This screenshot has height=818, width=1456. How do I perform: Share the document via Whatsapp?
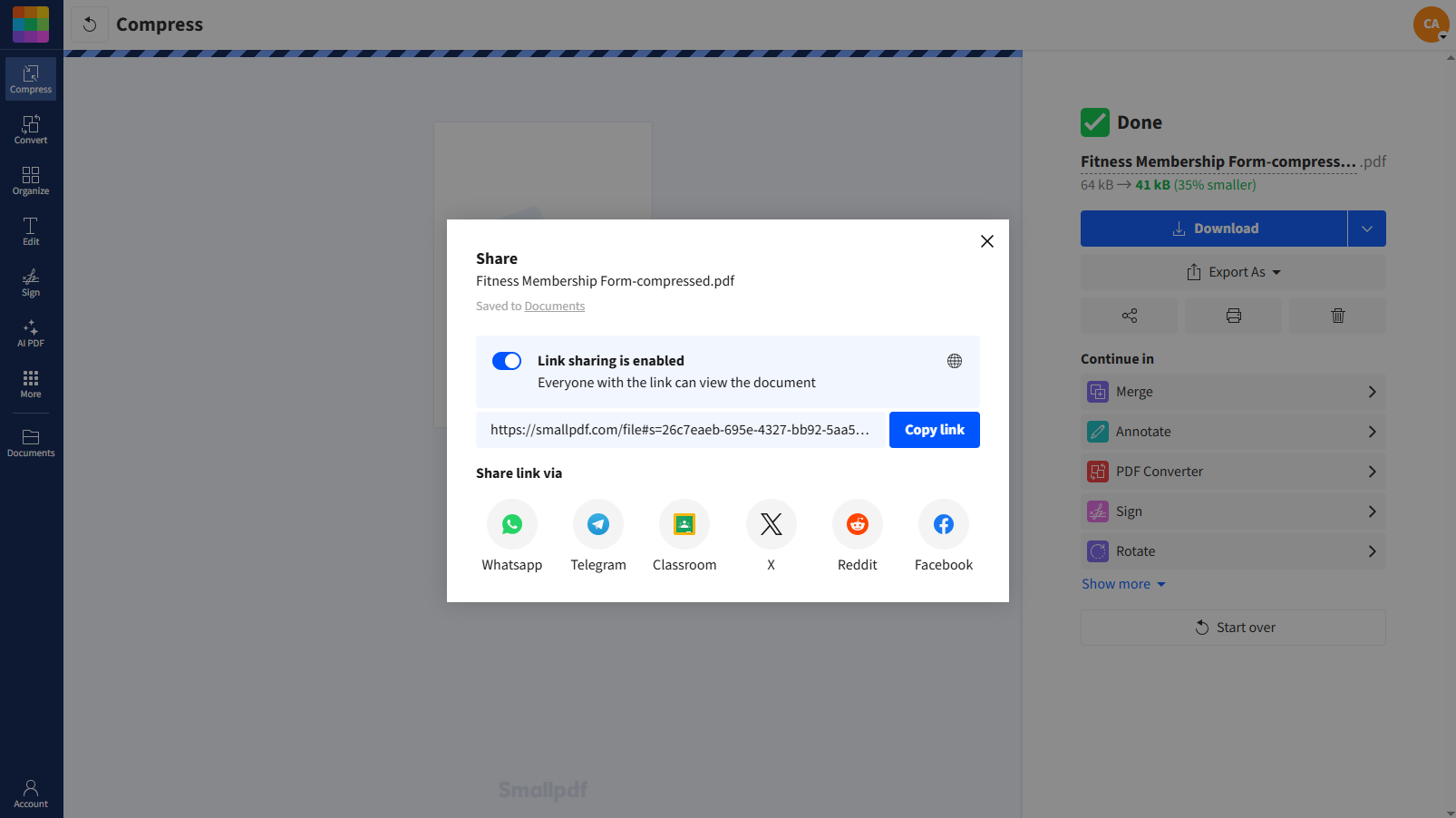(x=511, y=524)
